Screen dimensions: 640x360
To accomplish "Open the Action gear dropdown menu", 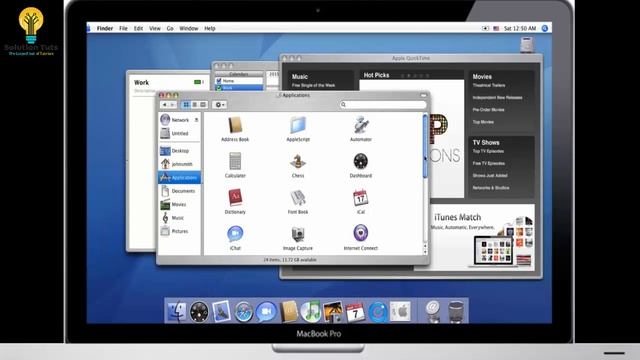I will 220,105.
